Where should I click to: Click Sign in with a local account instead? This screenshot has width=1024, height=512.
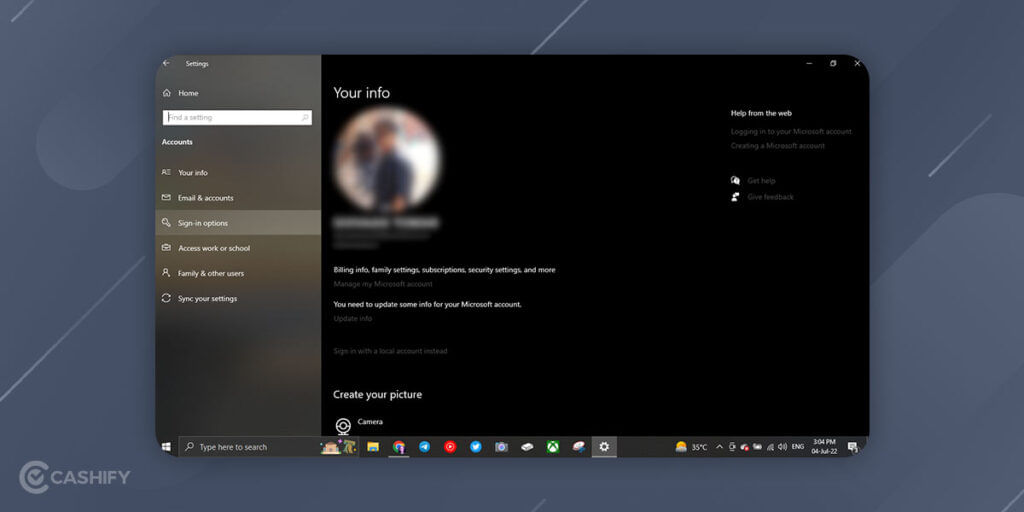coord(391,351)
